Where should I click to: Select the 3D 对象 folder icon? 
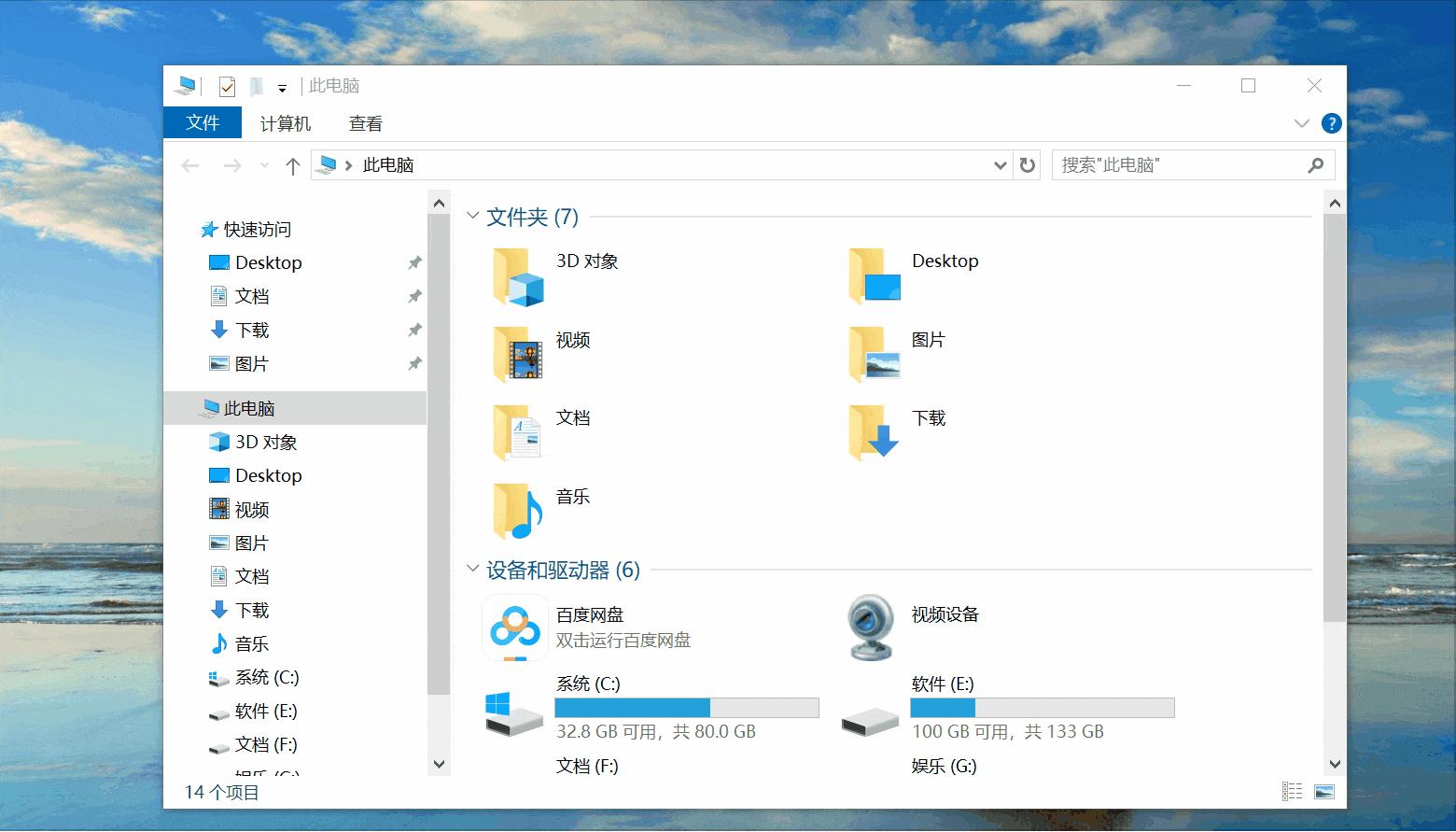(519, 275)
